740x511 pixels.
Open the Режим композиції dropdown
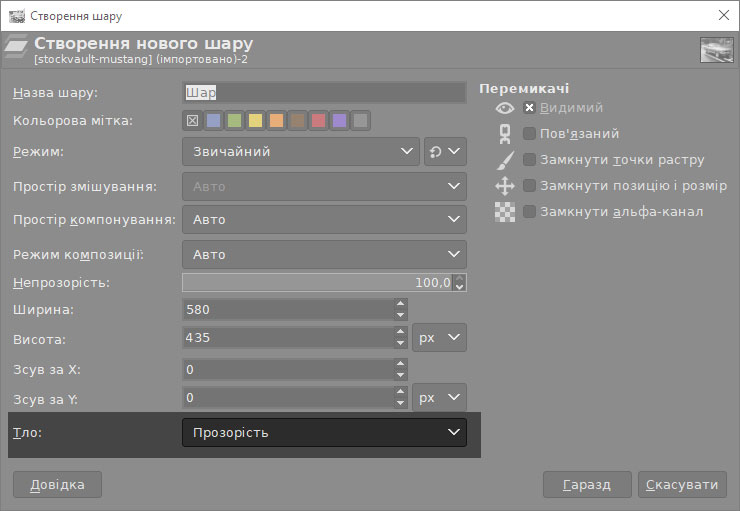point(324,254)
